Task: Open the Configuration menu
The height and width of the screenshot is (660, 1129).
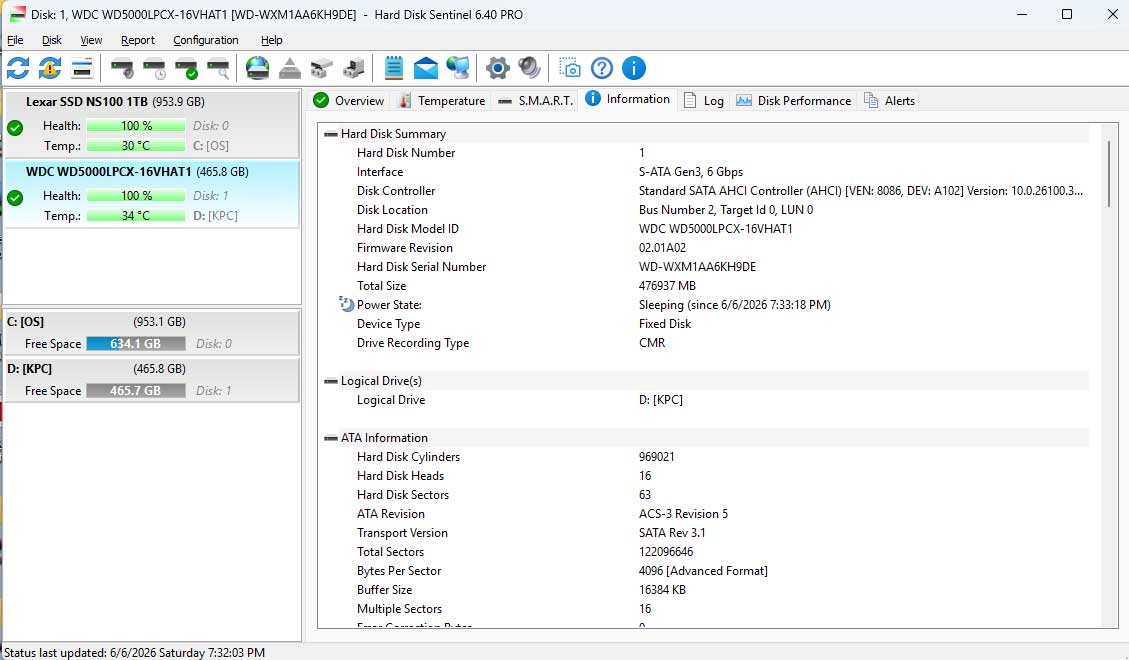Action: (206, 40)
